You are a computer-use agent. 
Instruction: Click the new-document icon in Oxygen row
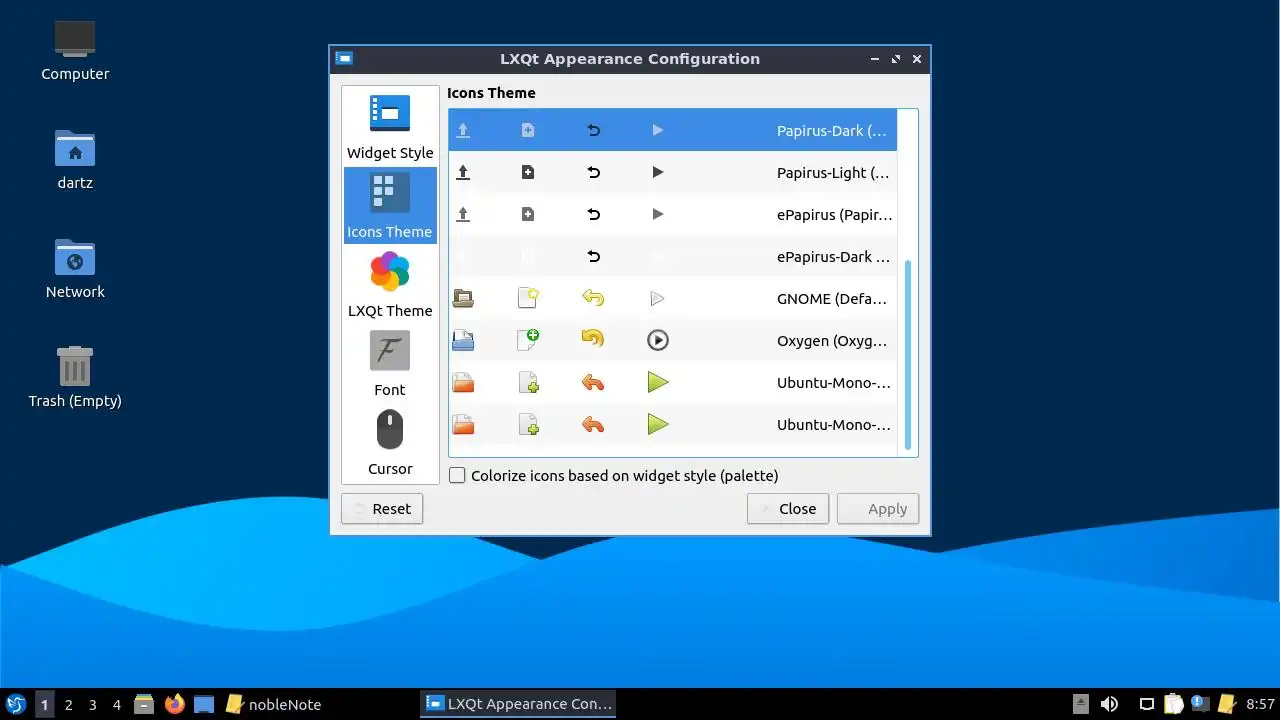(528, 340)
